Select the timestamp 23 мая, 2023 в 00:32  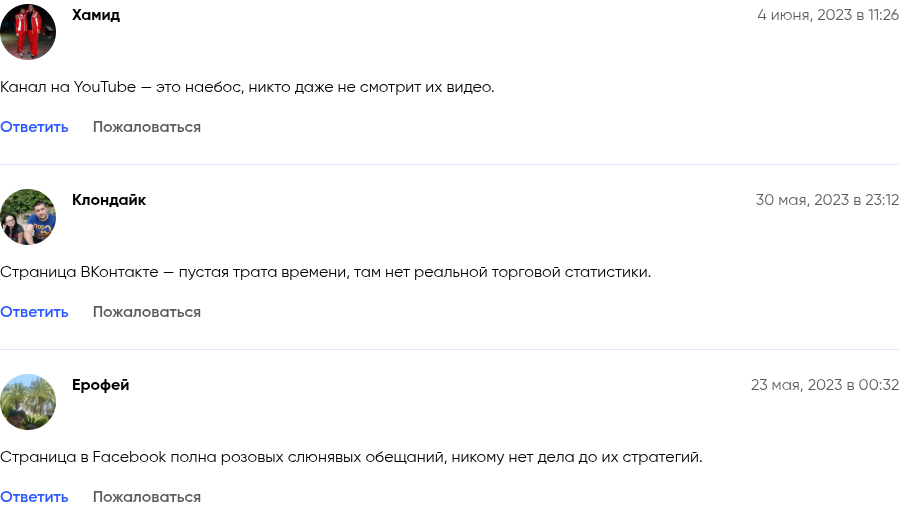[825, 385]
